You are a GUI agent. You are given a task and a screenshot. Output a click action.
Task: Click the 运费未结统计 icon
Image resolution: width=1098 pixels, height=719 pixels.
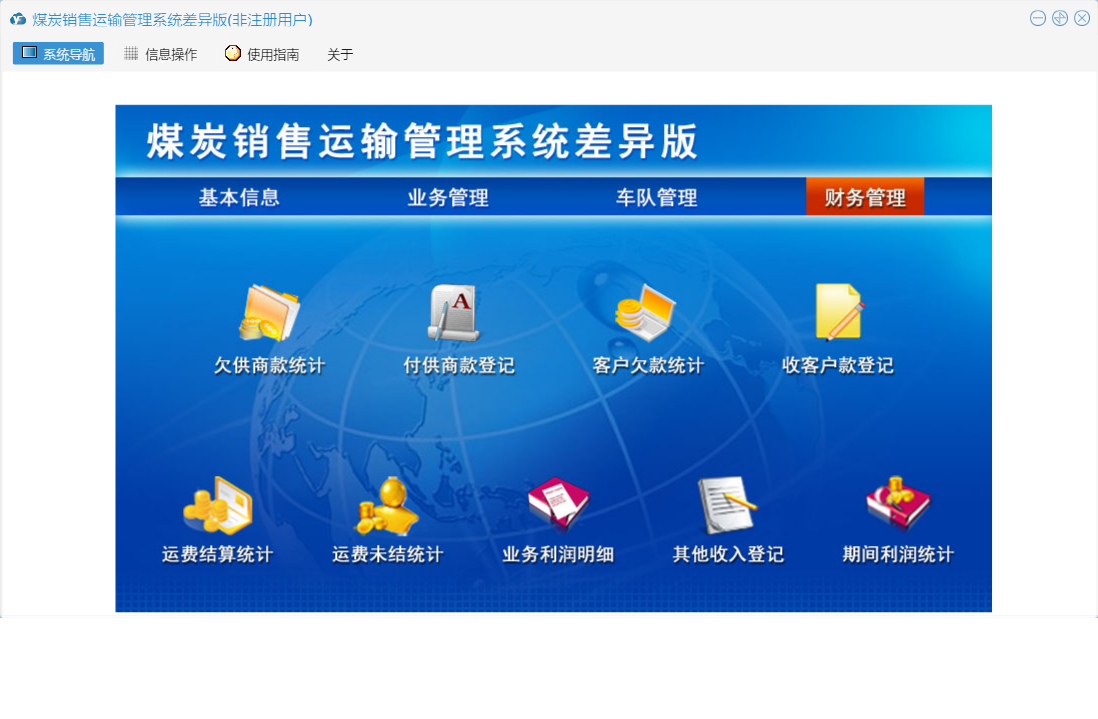[x=387, y=505]
